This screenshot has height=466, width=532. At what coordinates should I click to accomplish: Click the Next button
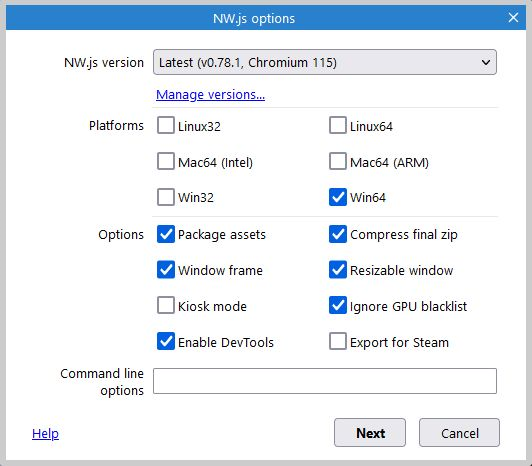click(x=370, y=433)
